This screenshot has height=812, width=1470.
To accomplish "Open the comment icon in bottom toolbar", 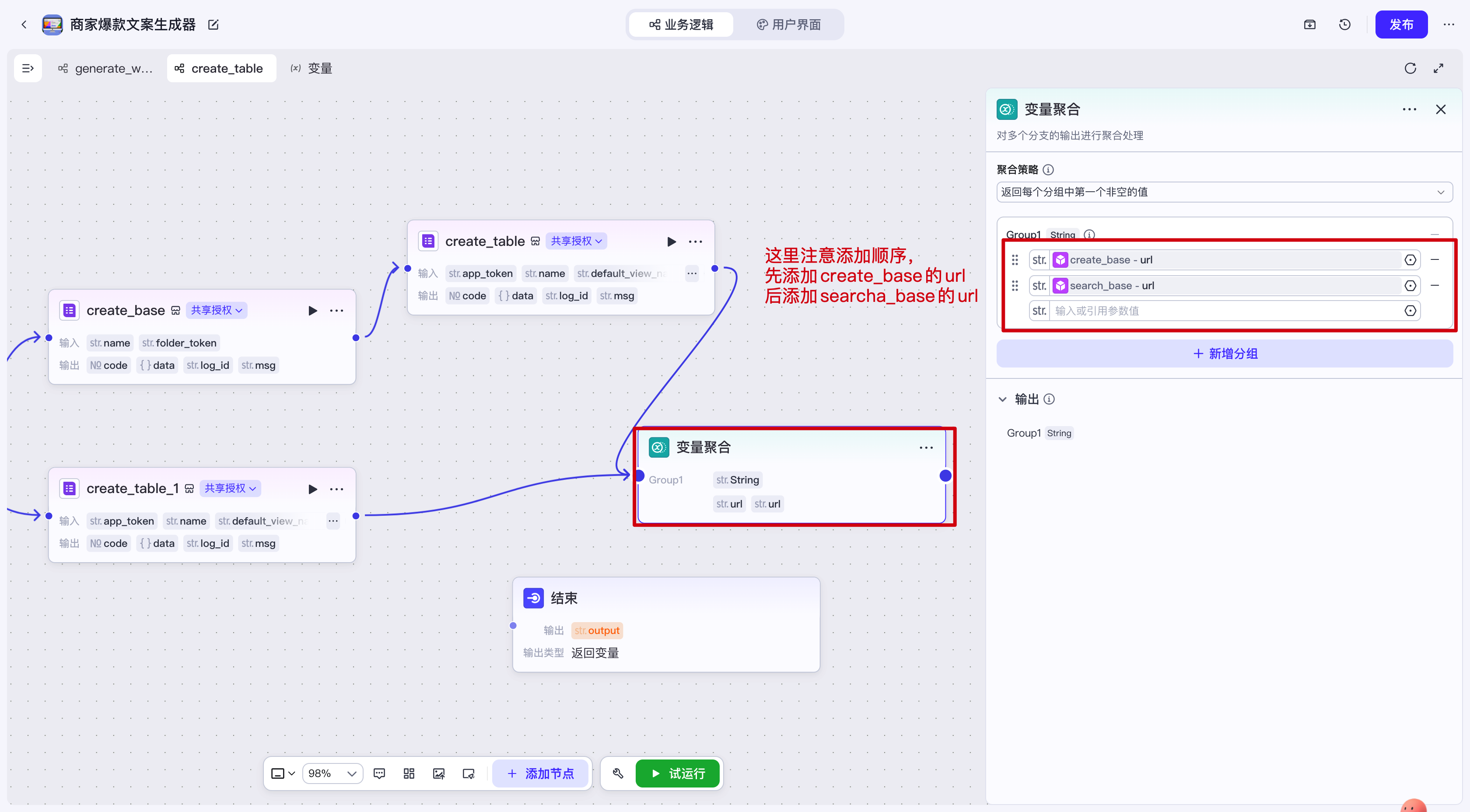I will (x=379, y=773).
